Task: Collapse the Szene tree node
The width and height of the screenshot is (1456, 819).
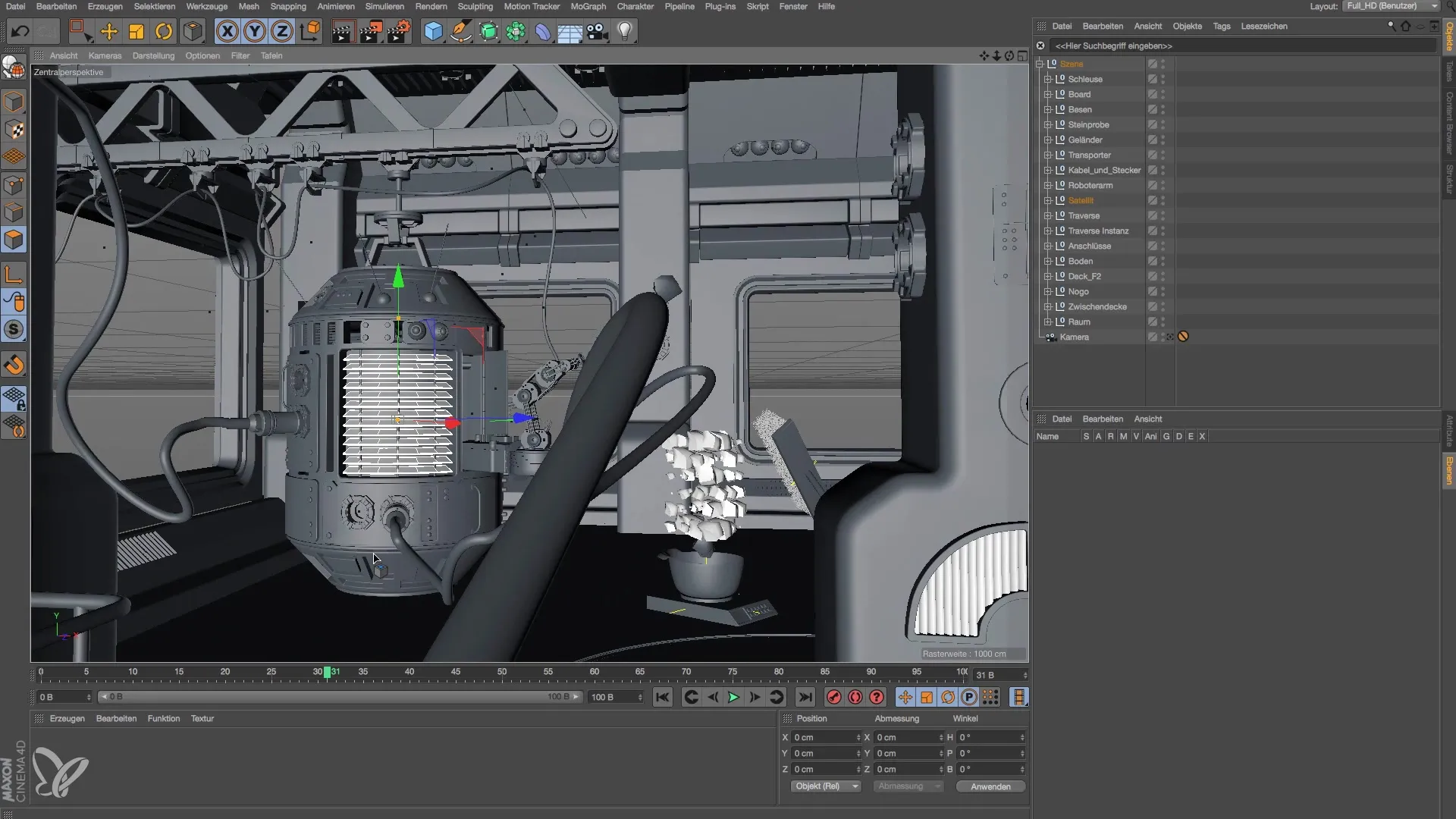Action: click(x=1040, y=64)
